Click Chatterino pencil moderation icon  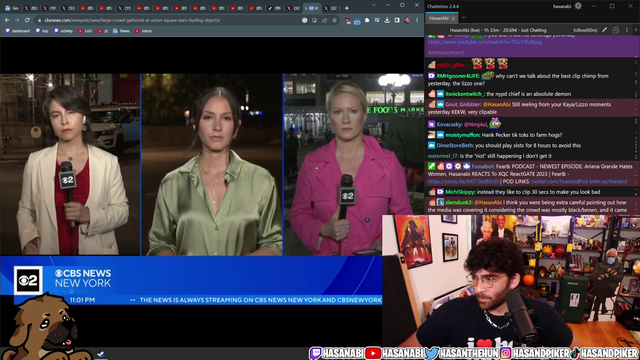tap(604, 30)
